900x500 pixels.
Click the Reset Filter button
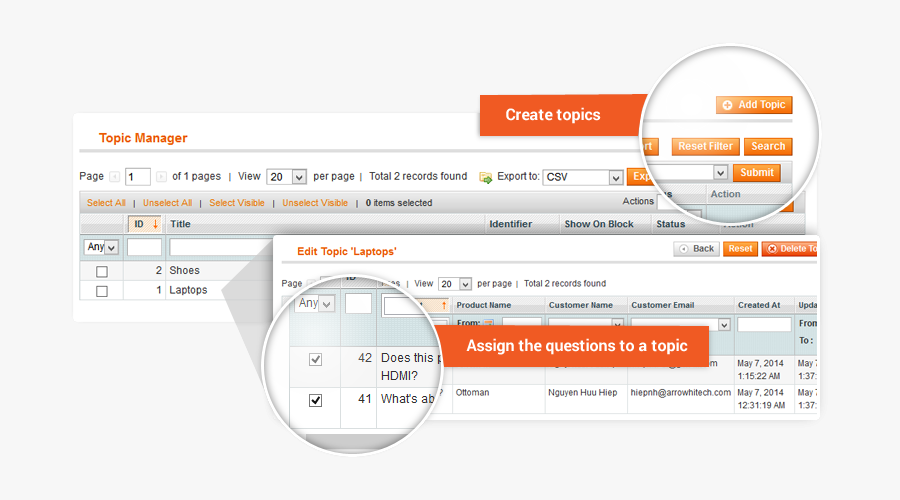705,146
